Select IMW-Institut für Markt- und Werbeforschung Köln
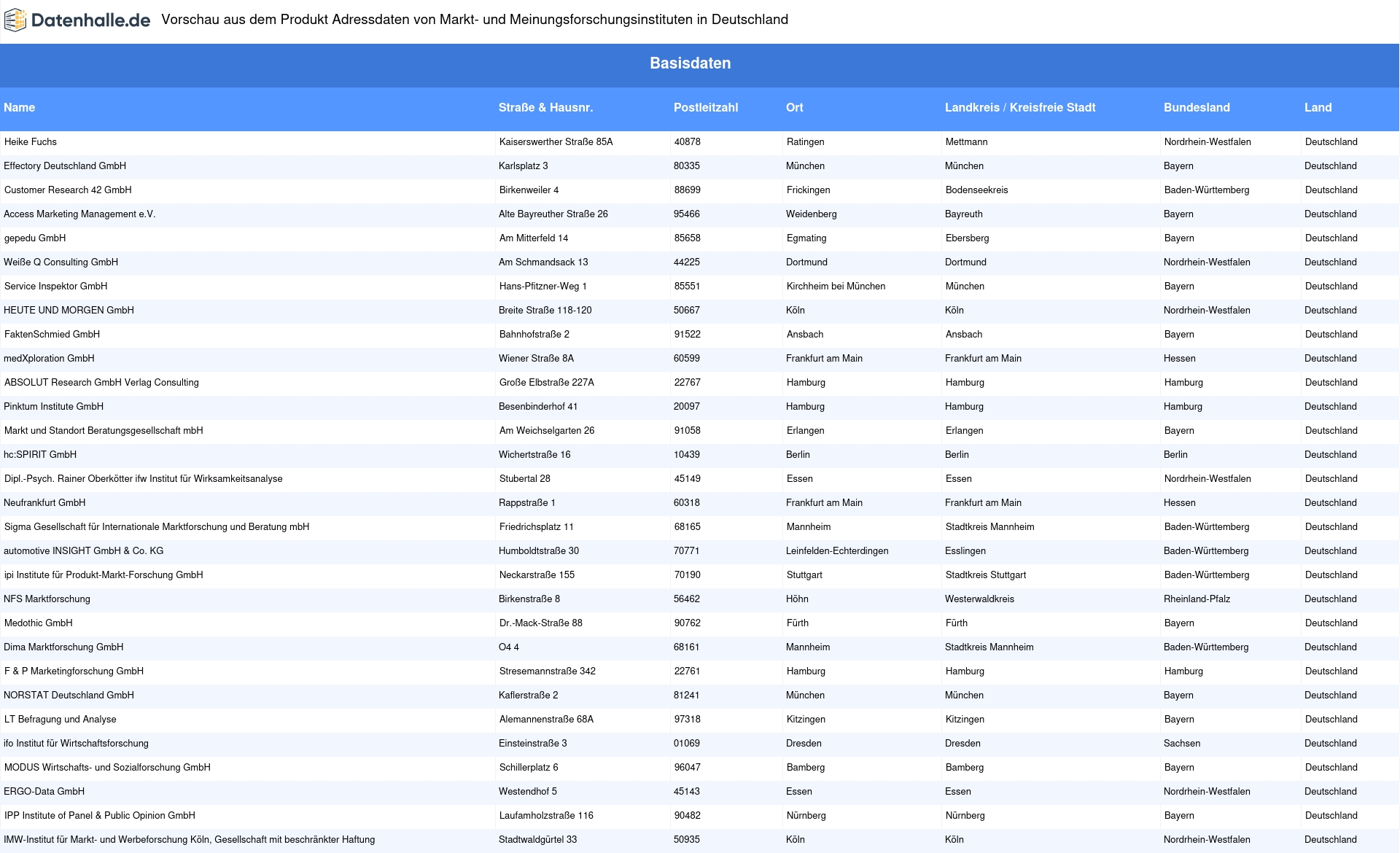The height and width of the screenshot is (853, 1400). coord(189,839)
